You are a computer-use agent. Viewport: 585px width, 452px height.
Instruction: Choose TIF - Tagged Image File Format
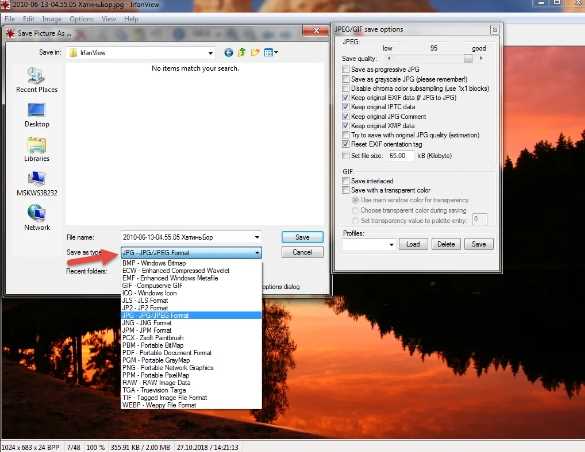point(191,398)
